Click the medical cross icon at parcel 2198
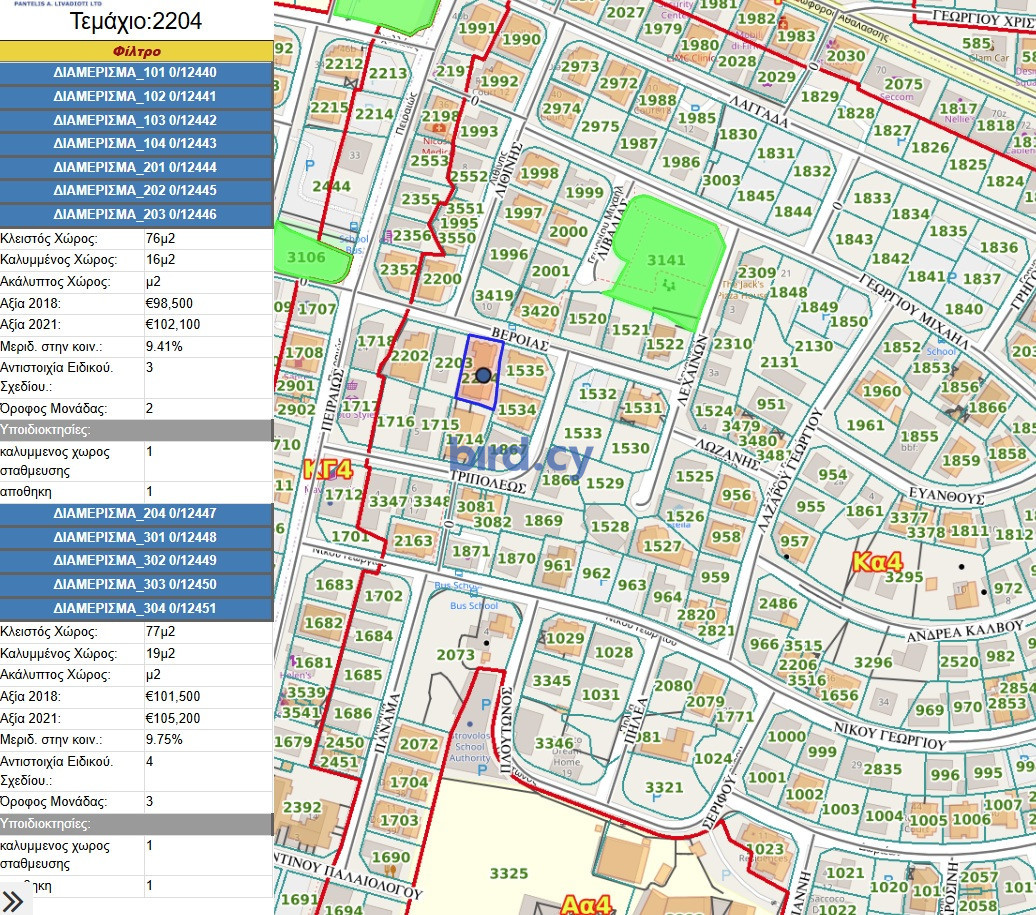The width and height of the screenshot is (1036, 915). pos(437,130)
